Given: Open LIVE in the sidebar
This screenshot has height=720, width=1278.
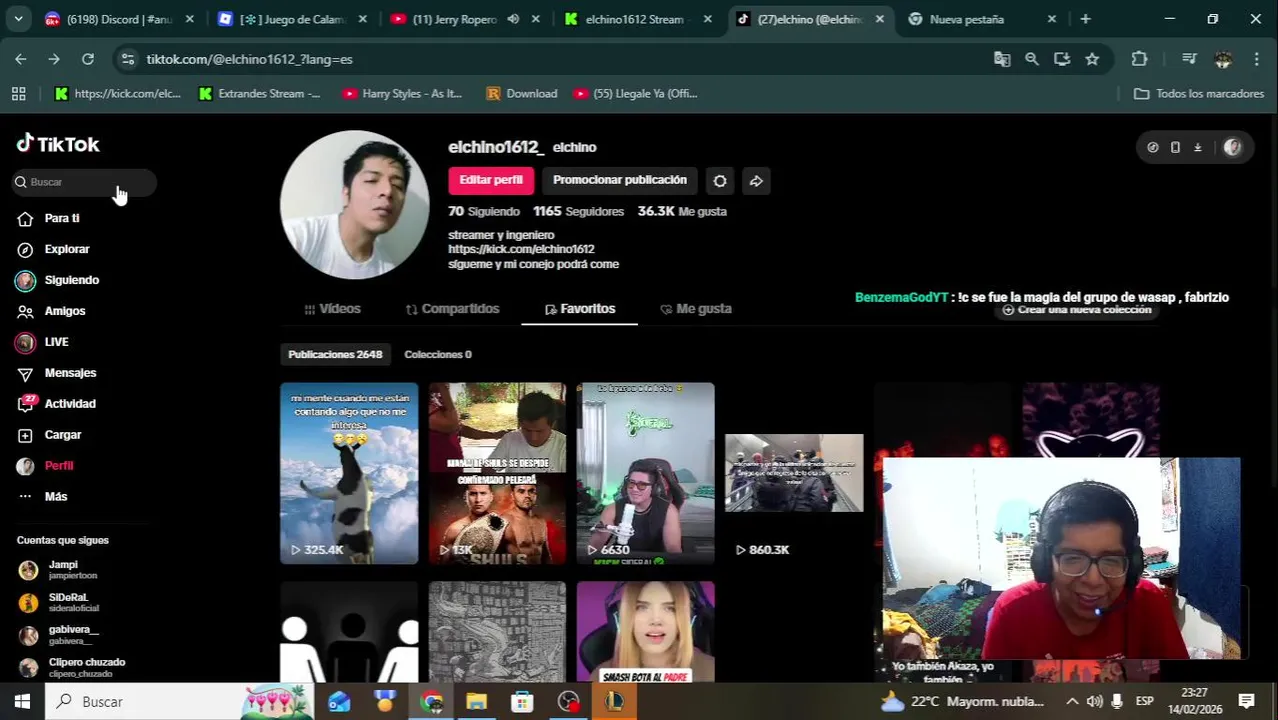Looking at the screenshot, I should pos(56,342).
